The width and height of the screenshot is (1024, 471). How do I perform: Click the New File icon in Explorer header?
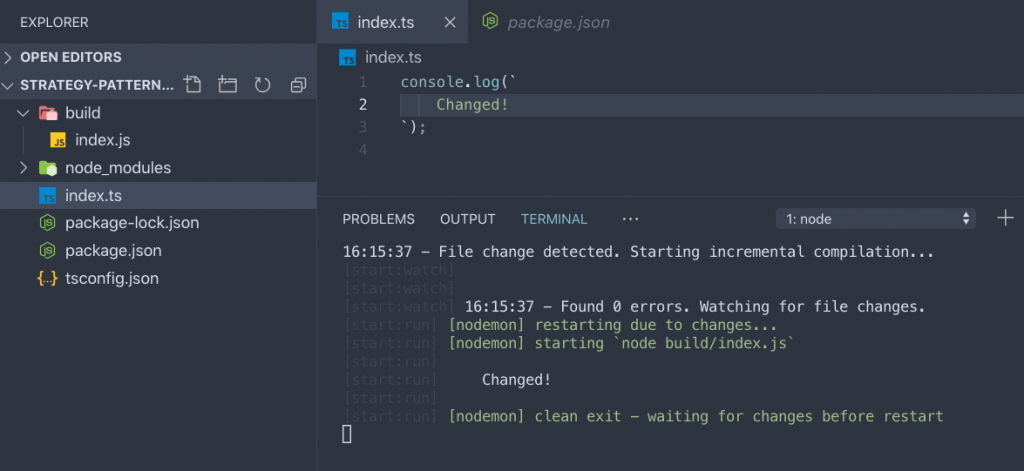tap(193, 85)
